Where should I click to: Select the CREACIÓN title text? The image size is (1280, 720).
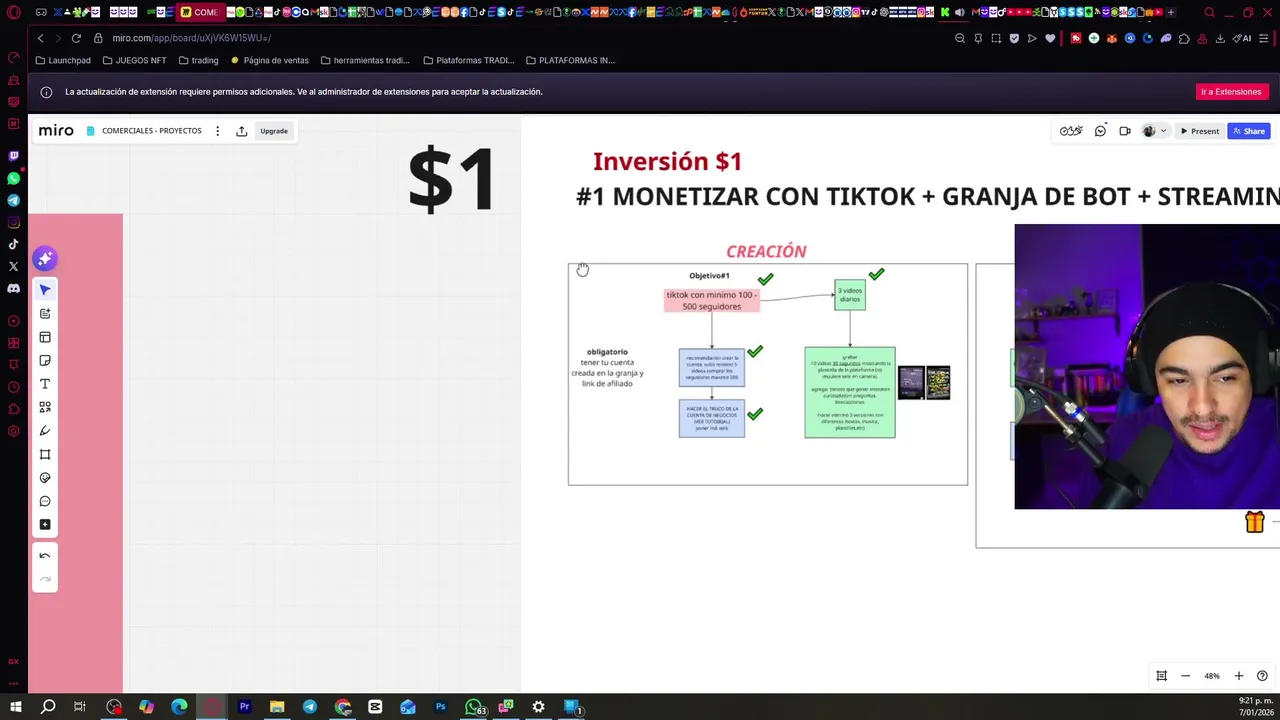766,251
